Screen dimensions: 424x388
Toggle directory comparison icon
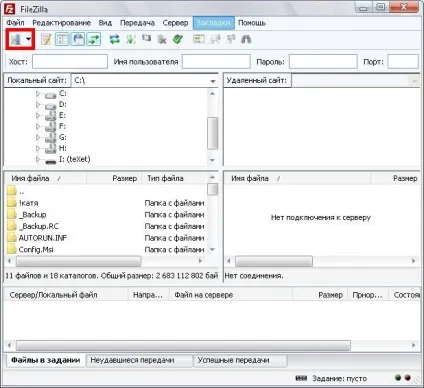215,39
